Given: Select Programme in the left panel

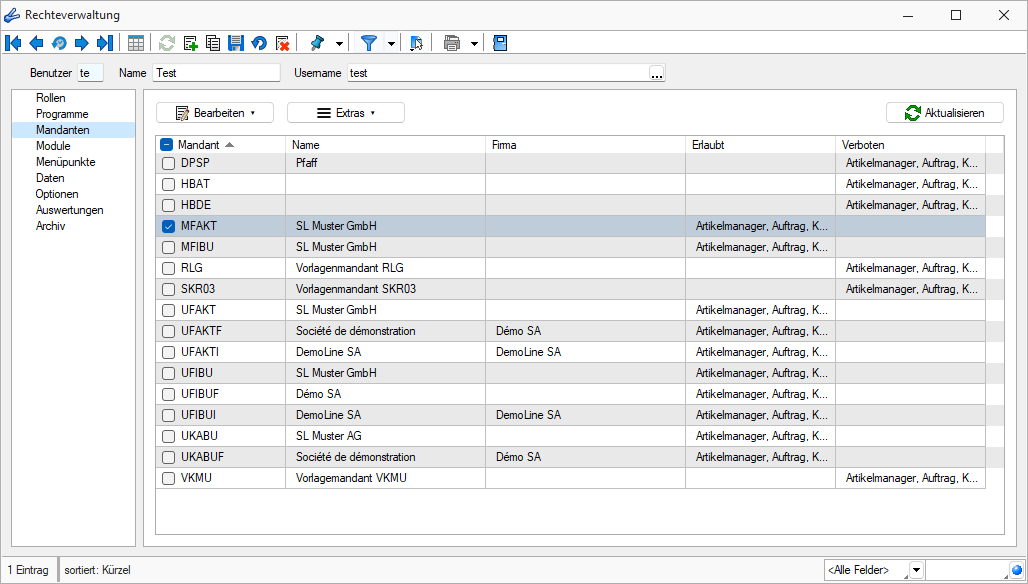Looking at the screenshot, I should (62, 114).
